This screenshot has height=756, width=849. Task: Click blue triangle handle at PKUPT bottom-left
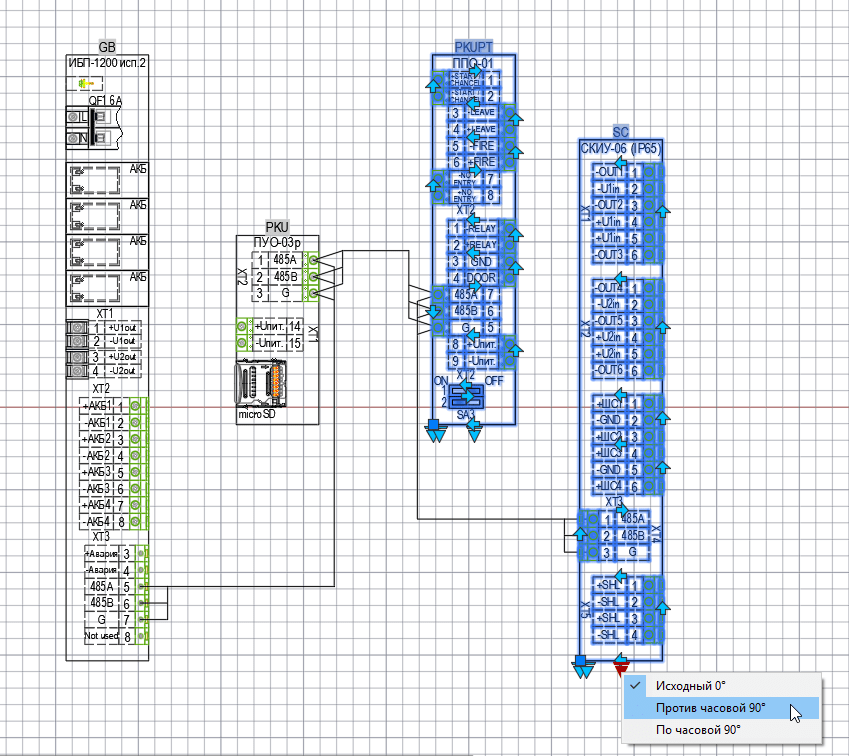tap(434, 432)
